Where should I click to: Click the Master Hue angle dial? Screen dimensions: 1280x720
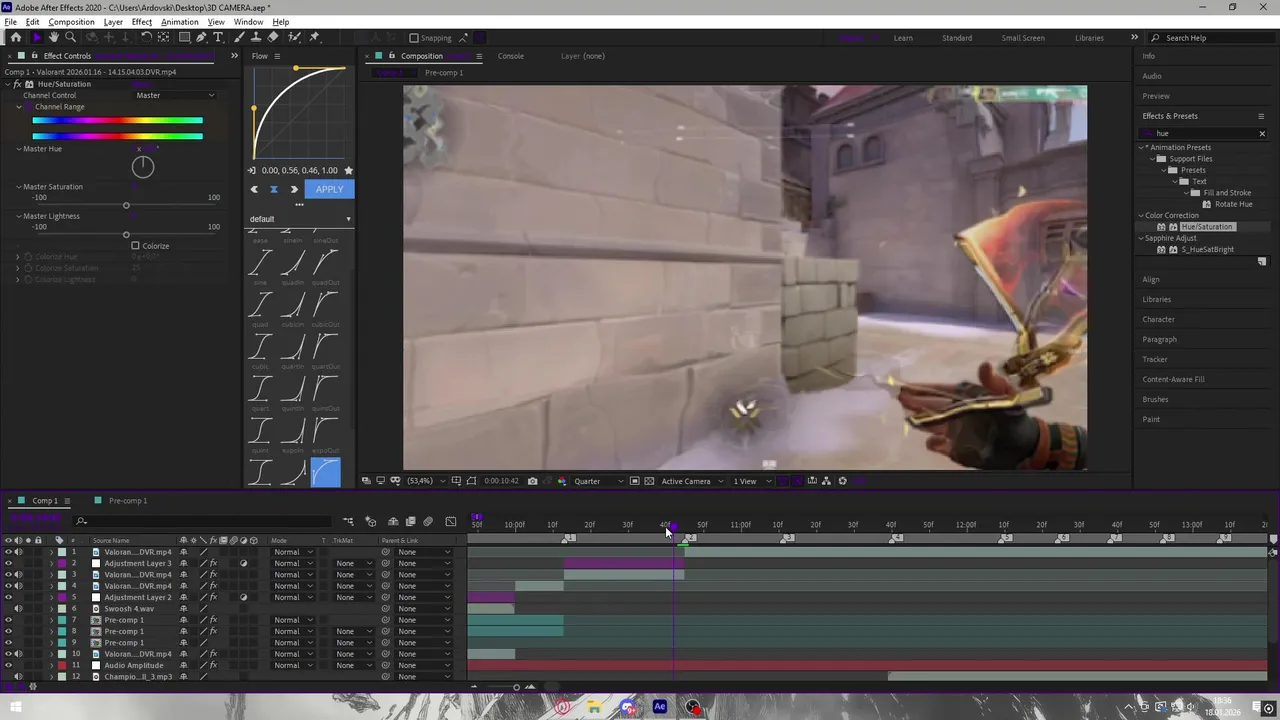(143, 167)
